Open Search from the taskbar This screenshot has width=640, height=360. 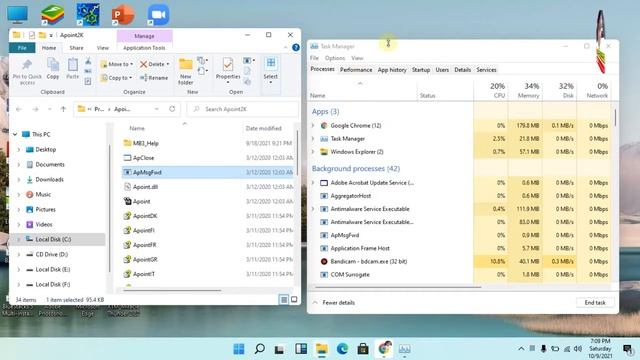259,349
